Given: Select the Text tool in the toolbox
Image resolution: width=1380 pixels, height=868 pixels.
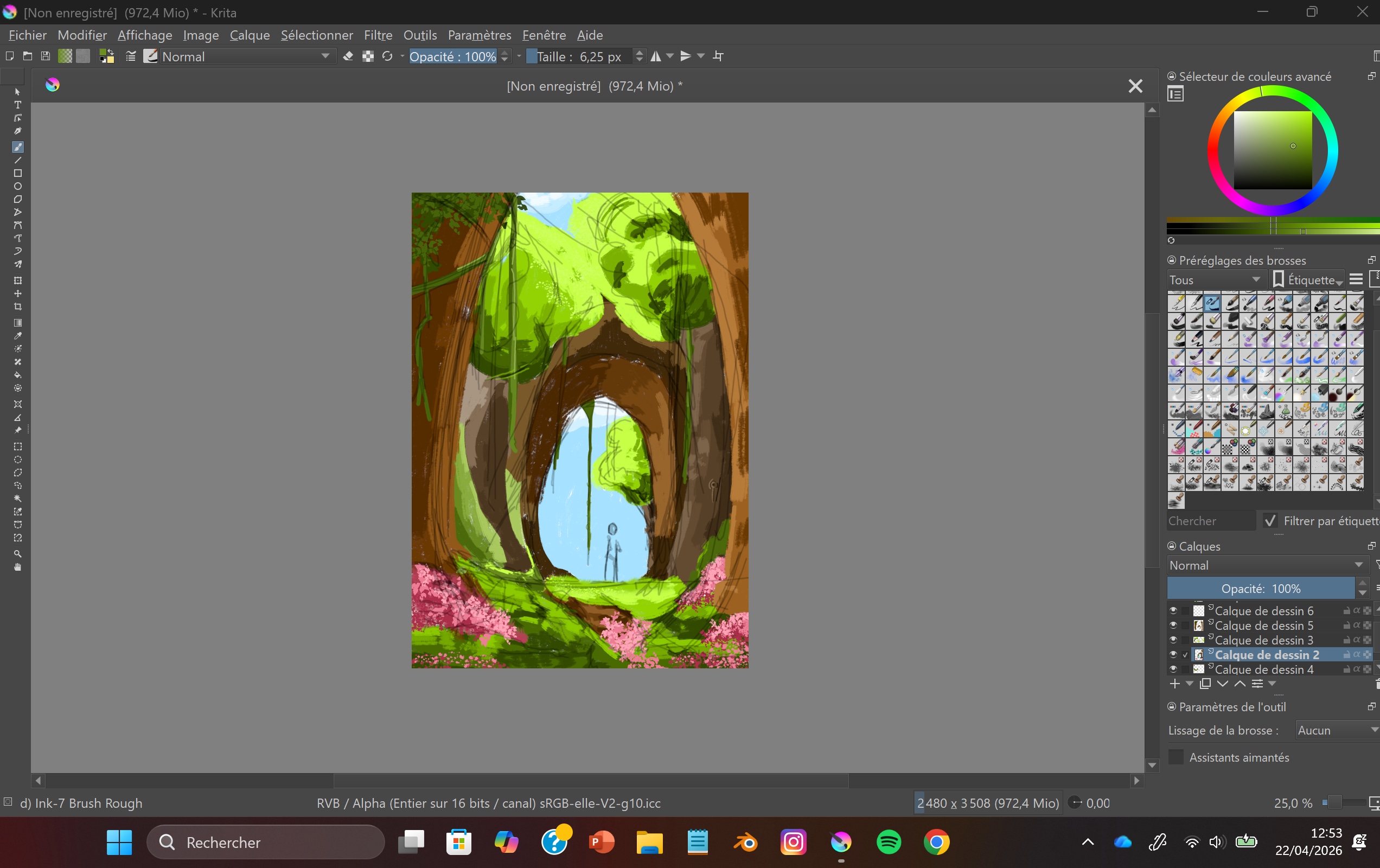Looking at the screenshot, I should [18, 105].
